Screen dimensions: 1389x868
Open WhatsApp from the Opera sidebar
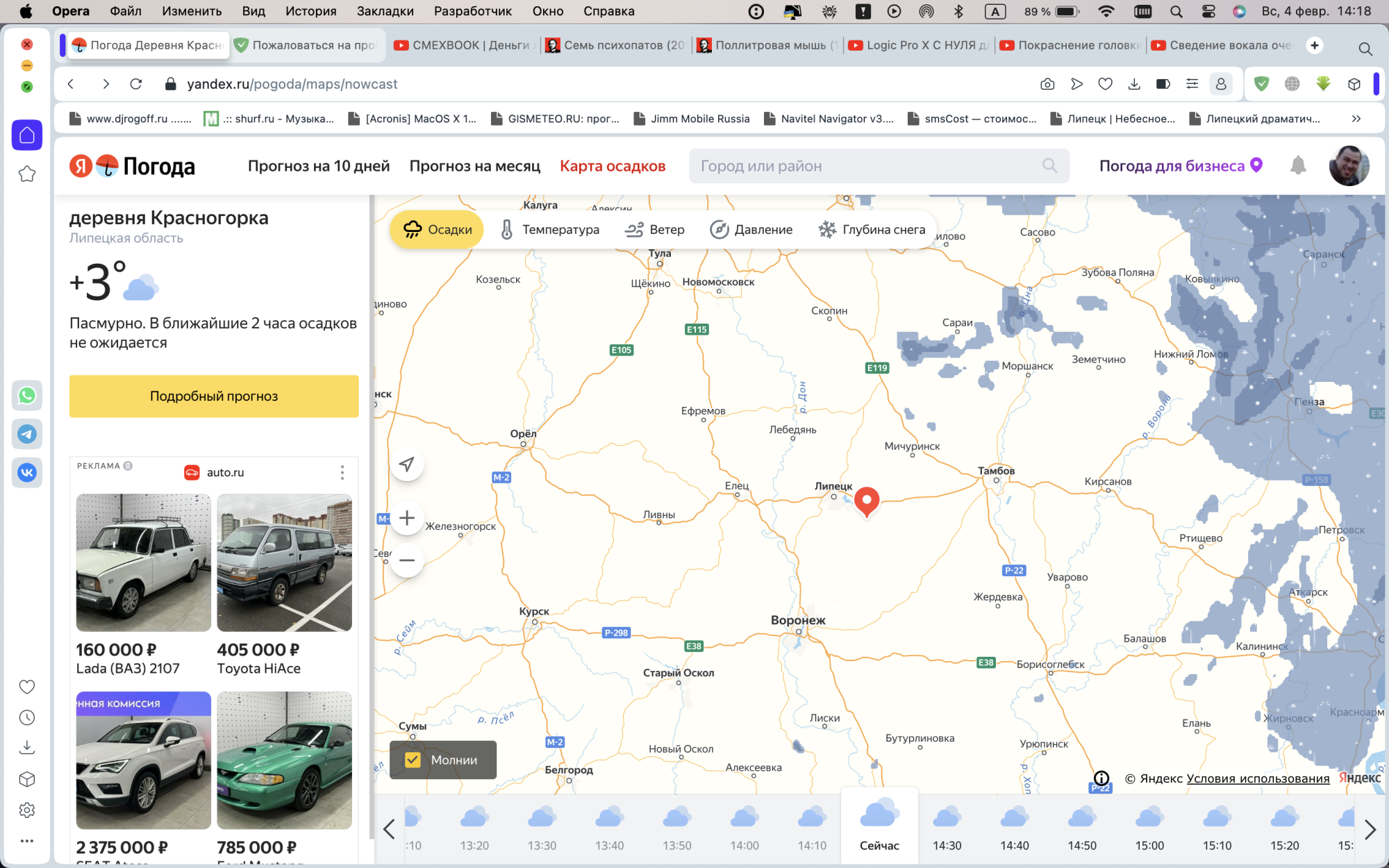[x=26, y=395]
